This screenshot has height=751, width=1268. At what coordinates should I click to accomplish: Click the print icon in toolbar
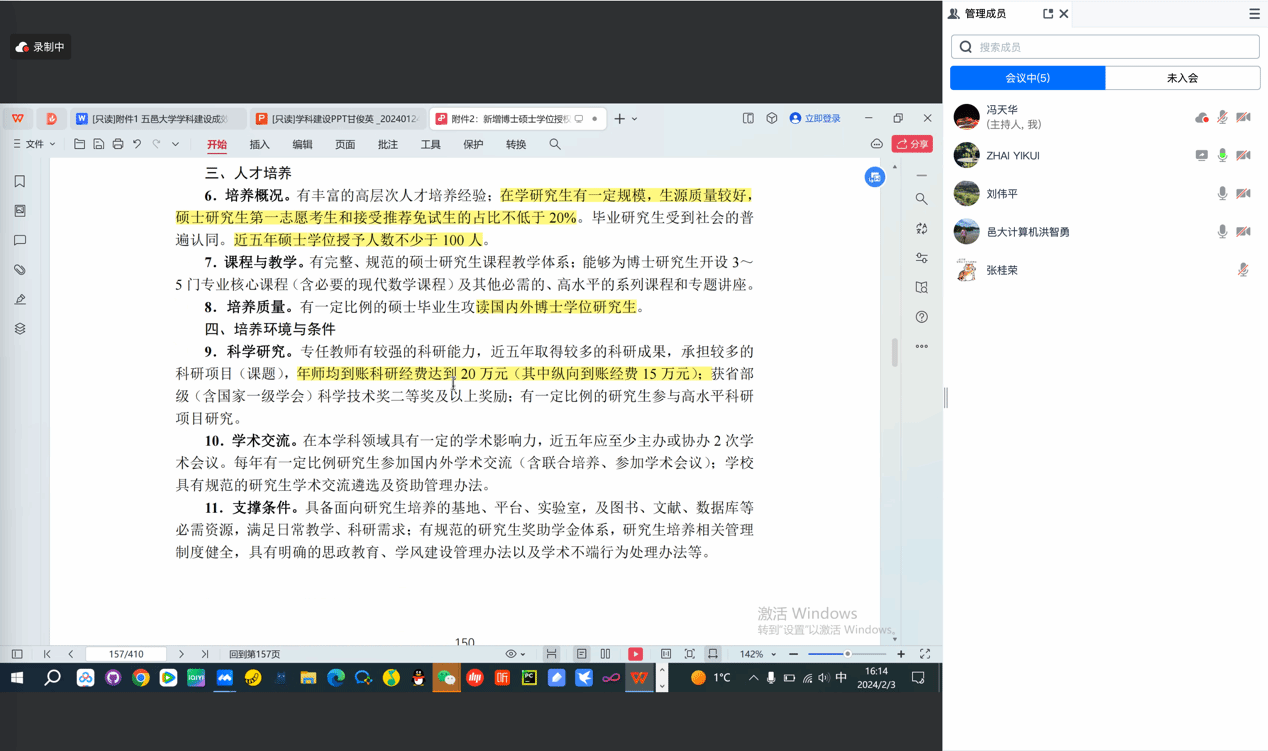click(x=118, y=144)
